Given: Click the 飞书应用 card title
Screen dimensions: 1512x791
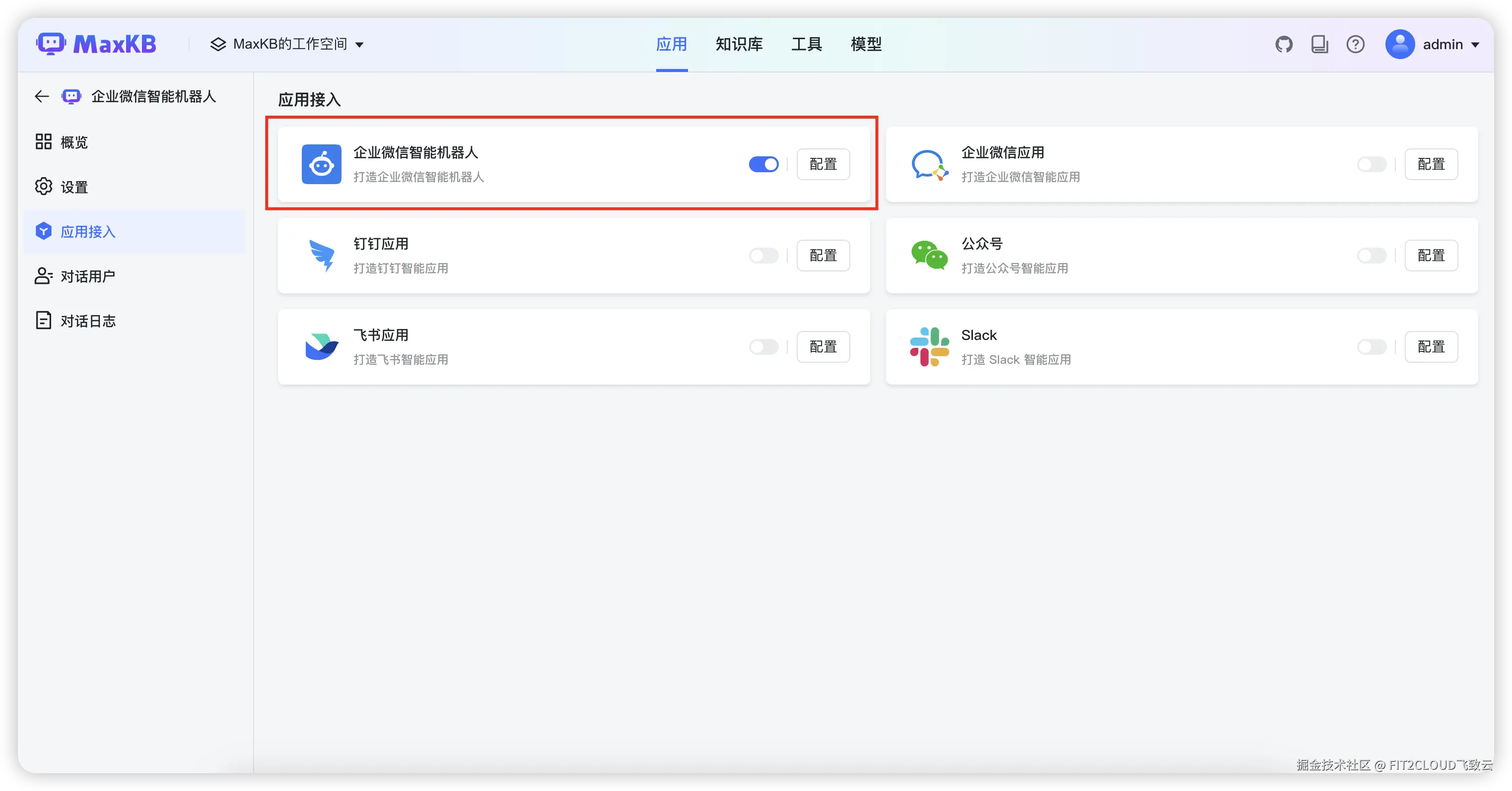Looking at the screenshot, I should [x=380, y=335].
